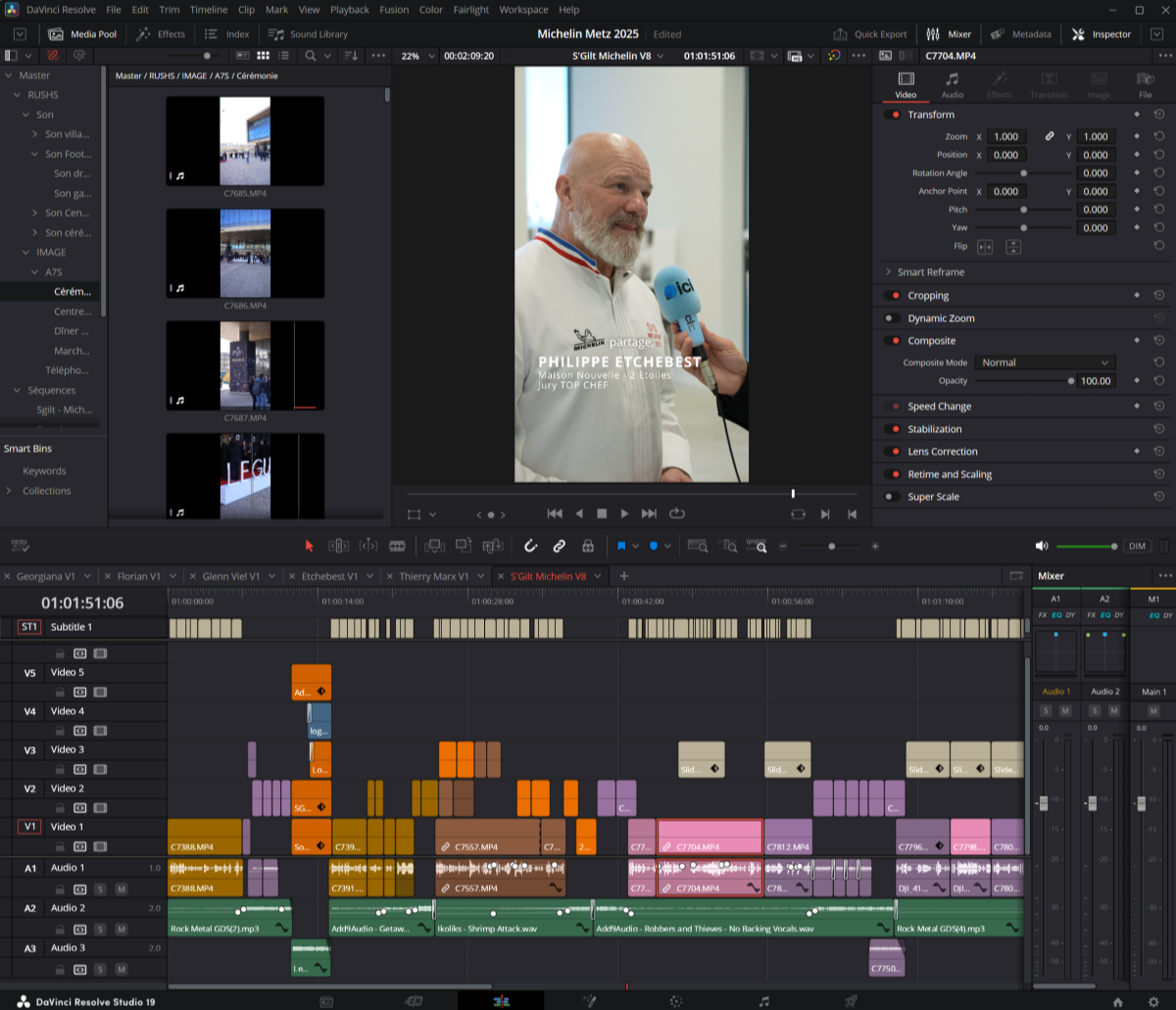This screenshot has width=1176, height=1010.
Task: Click the Custom Zoom icon
Action: pos(757,546)
